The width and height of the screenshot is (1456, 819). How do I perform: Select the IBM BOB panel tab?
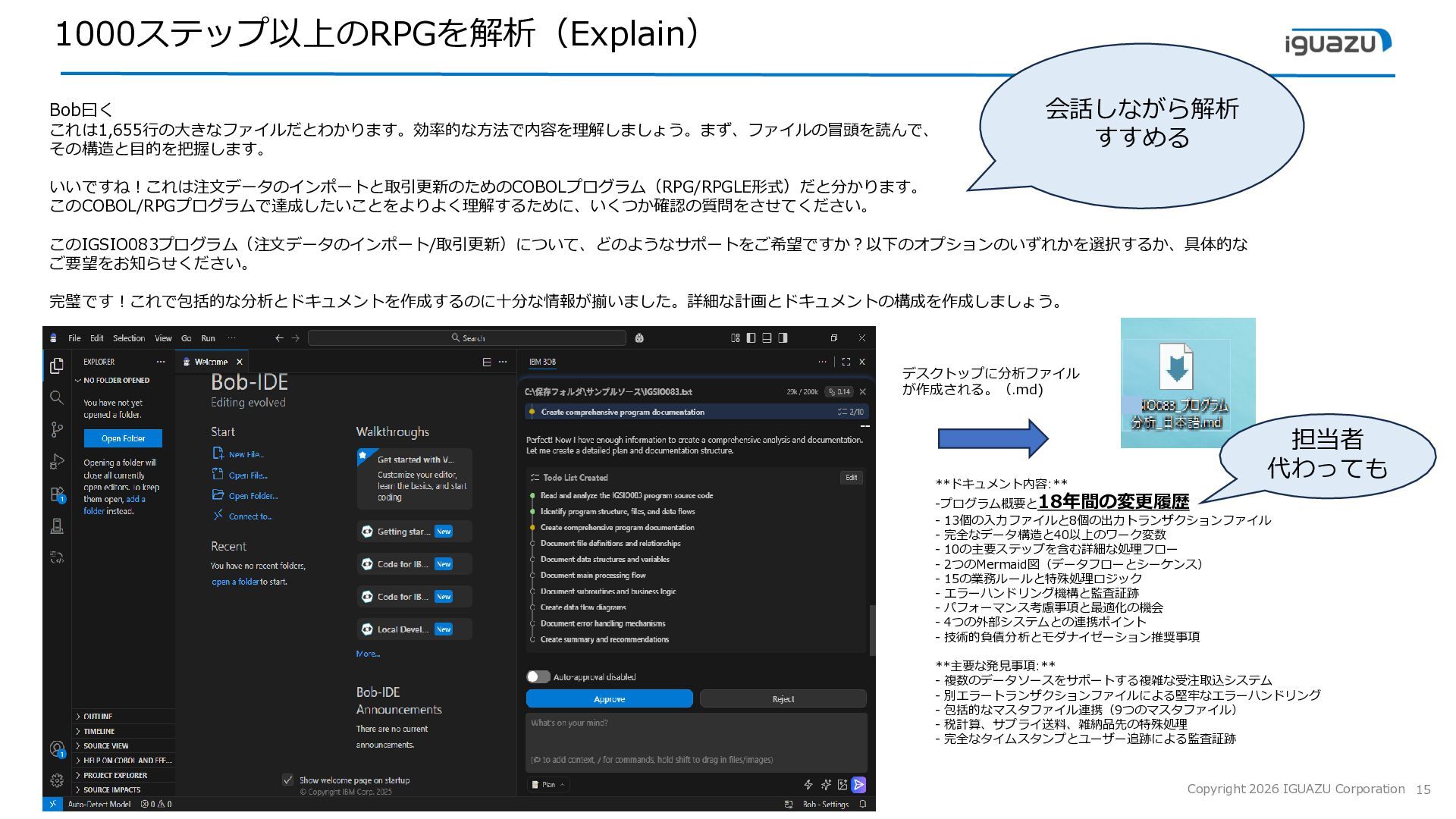(x=542, y=362)
